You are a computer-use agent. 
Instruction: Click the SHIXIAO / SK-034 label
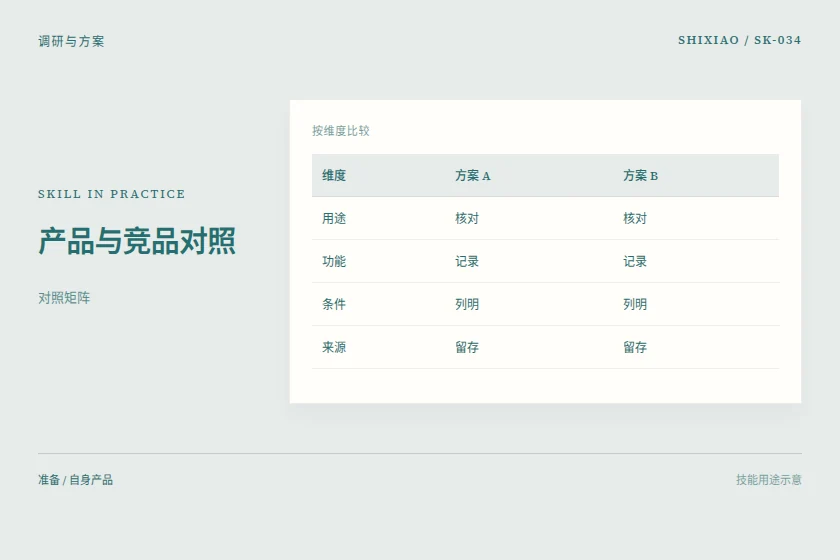739,40
